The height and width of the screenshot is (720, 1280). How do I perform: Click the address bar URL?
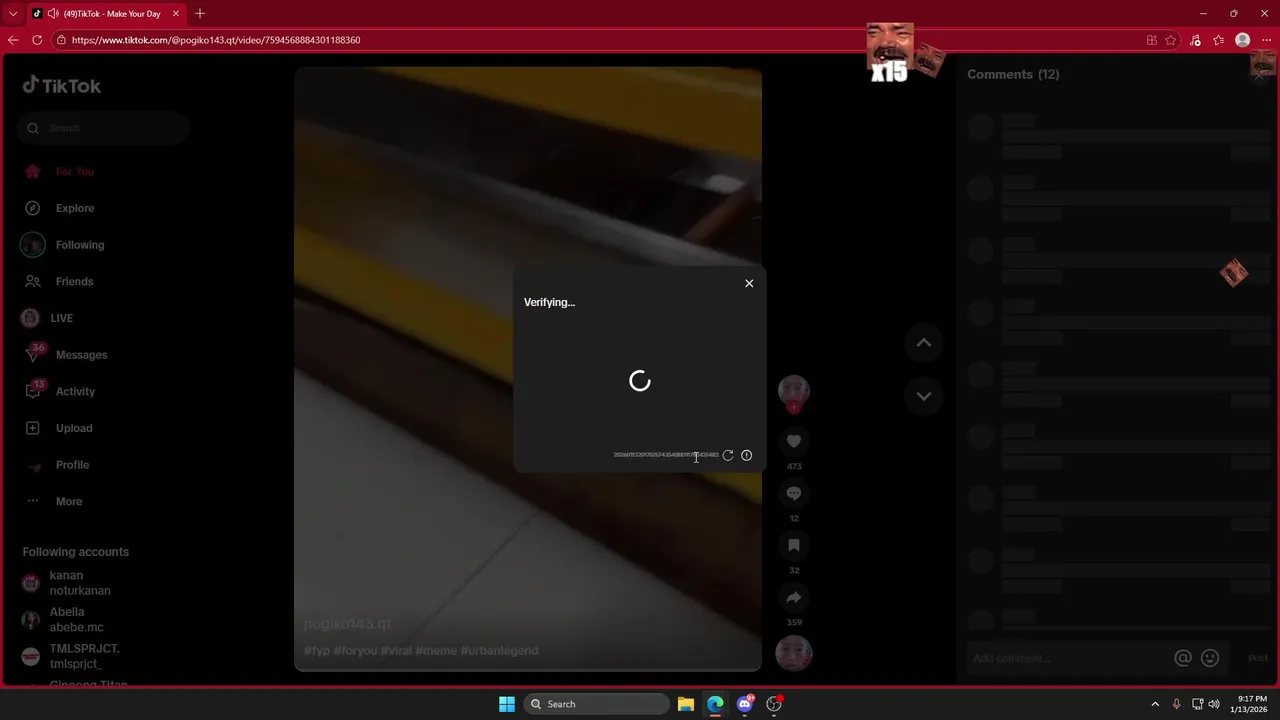(x=216, y=40)
